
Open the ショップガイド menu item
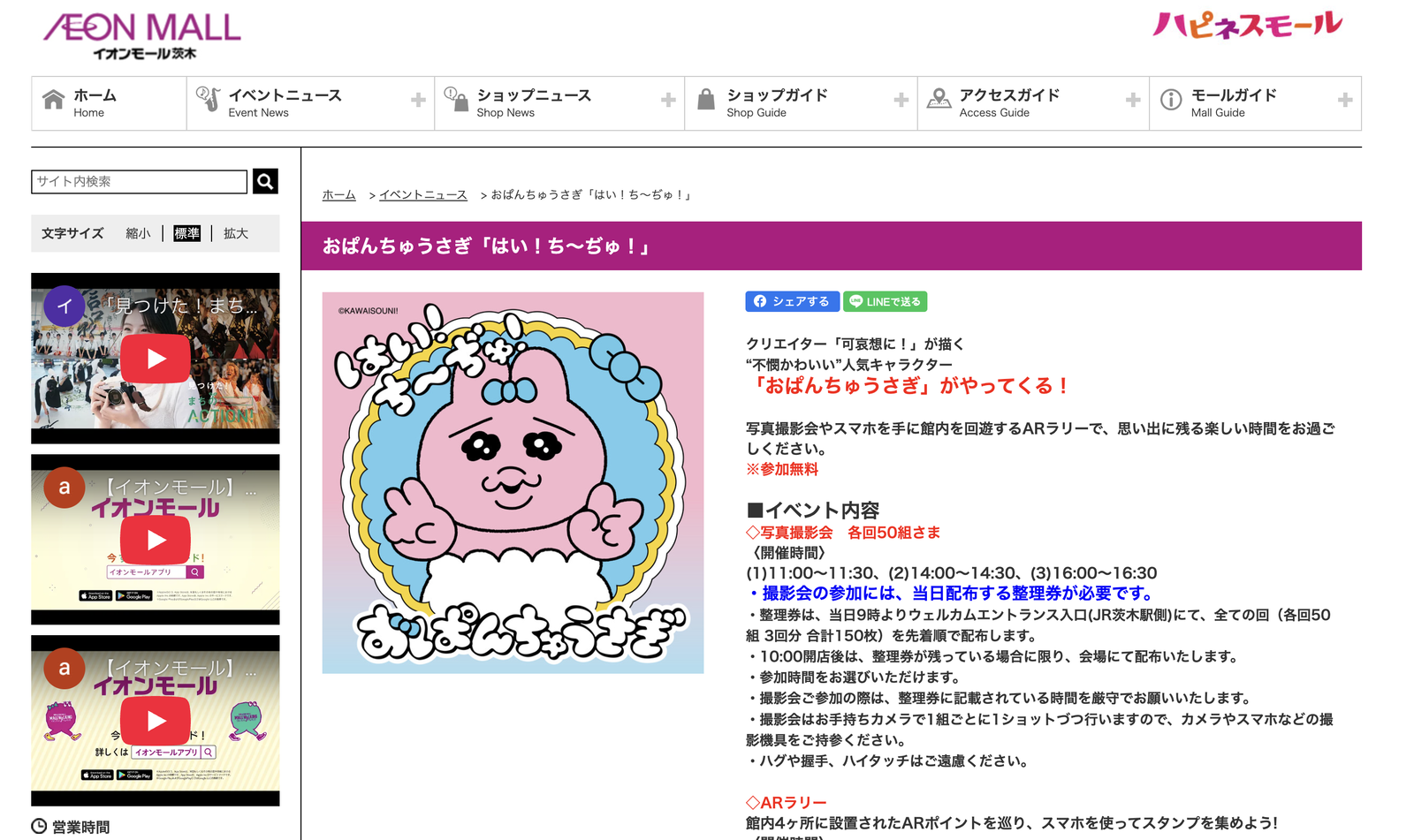pyautogui.click(x=802, y=103)
